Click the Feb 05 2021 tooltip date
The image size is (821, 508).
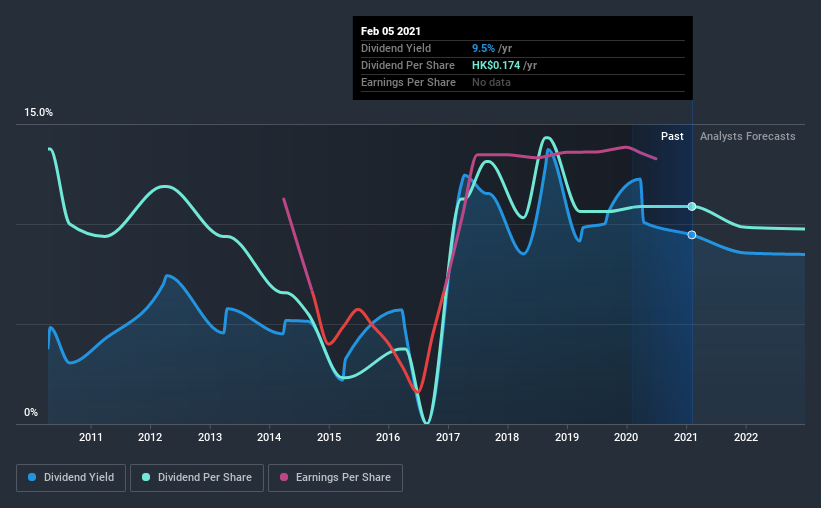click(391, 31)
